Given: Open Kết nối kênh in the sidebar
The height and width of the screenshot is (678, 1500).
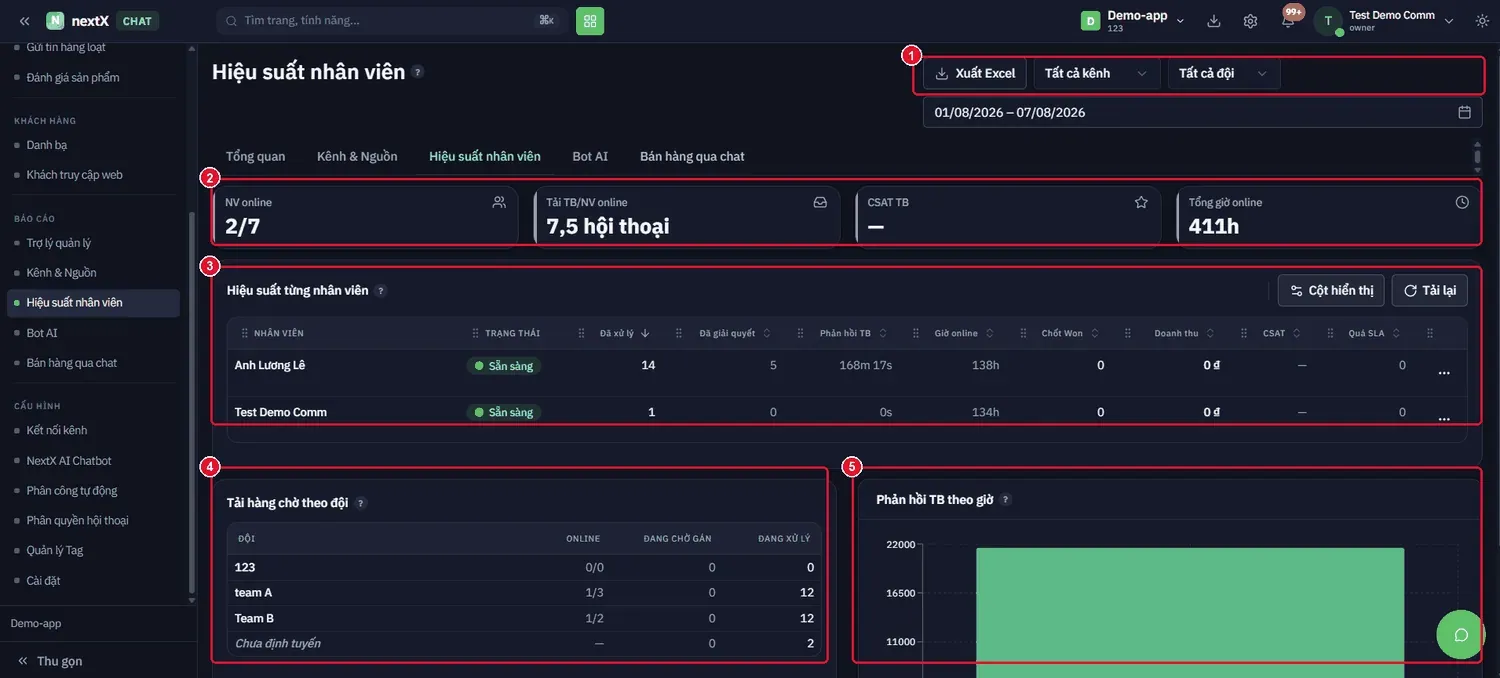Looking at the screenshot, I should 57,430.
